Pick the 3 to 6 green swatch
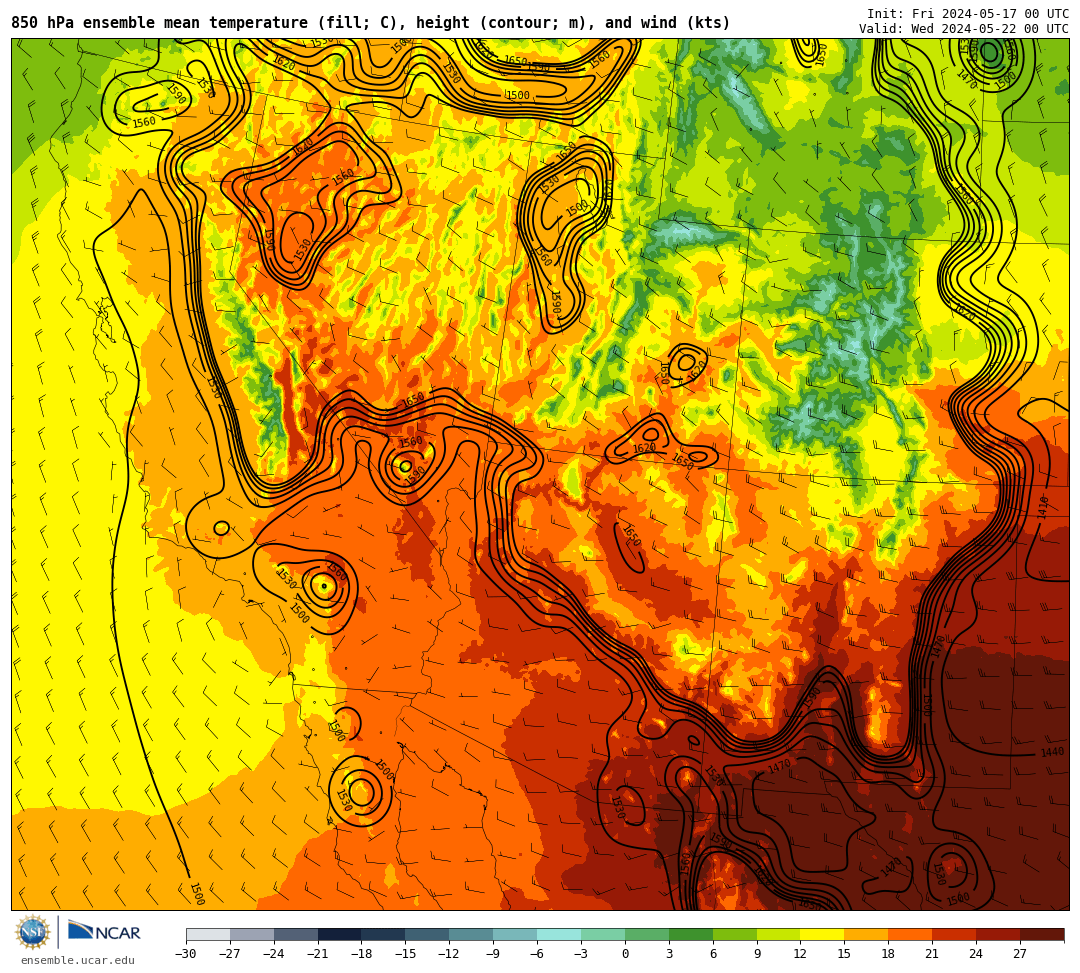Image resolution: width=1080 pixels, height=973 pixels. 691,934
